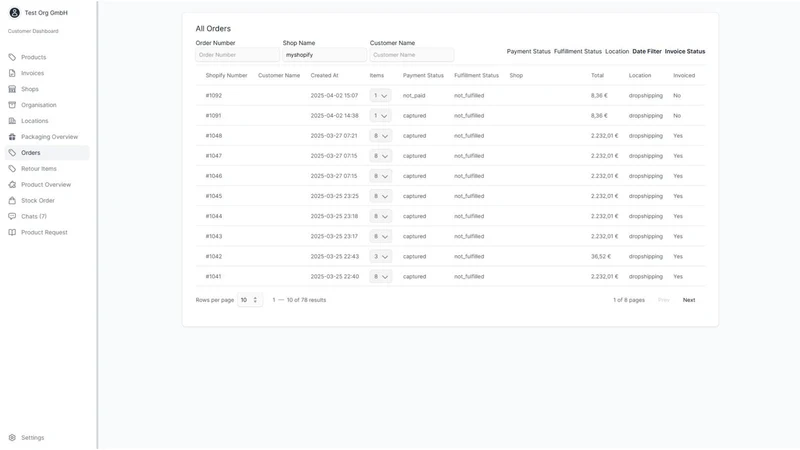The height and width of the screenshot is (450, 800).
Task: Expand items dropdown for order #1048
Action: point(380,136)
